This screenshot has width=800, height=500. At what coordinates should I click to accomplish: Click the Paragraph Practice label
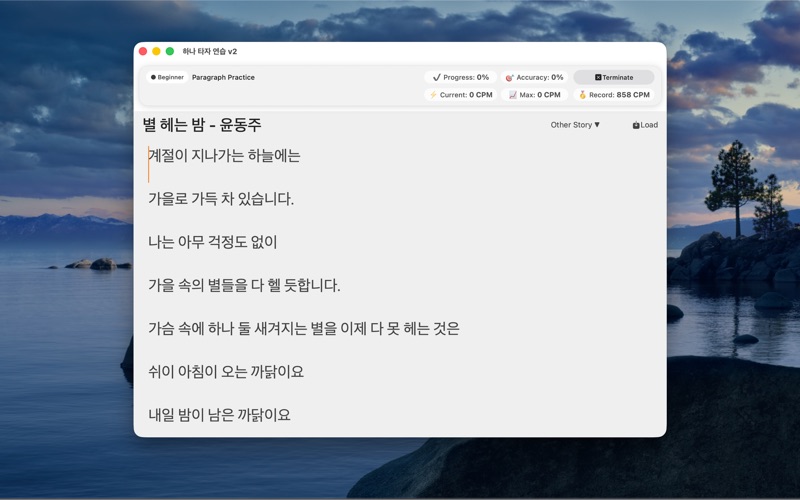tap(223, 78)
